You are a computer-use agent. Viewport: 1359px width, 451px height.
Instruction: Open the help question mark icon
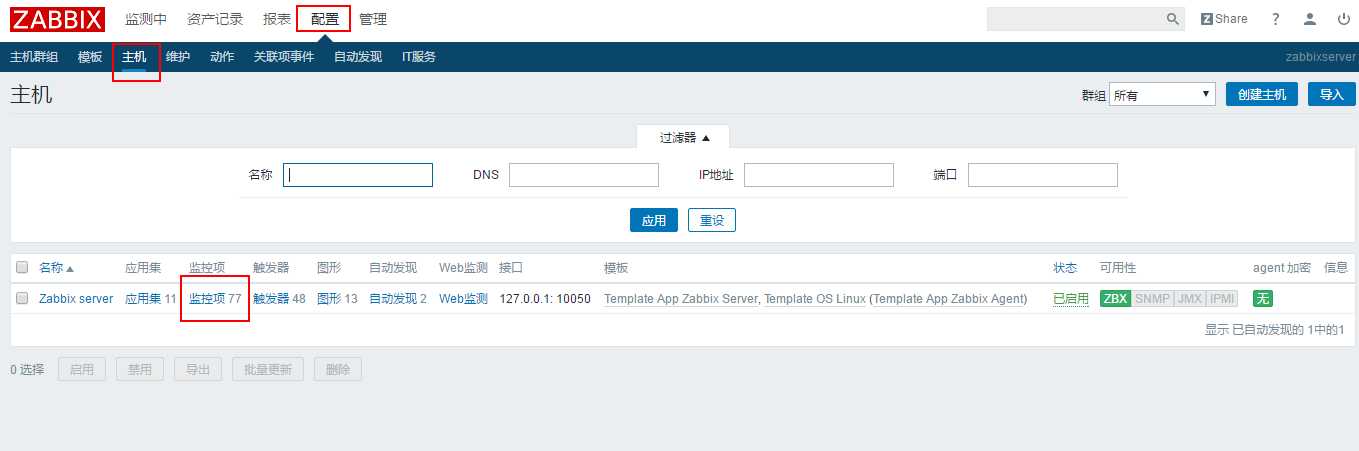[x=1275, y=19]
